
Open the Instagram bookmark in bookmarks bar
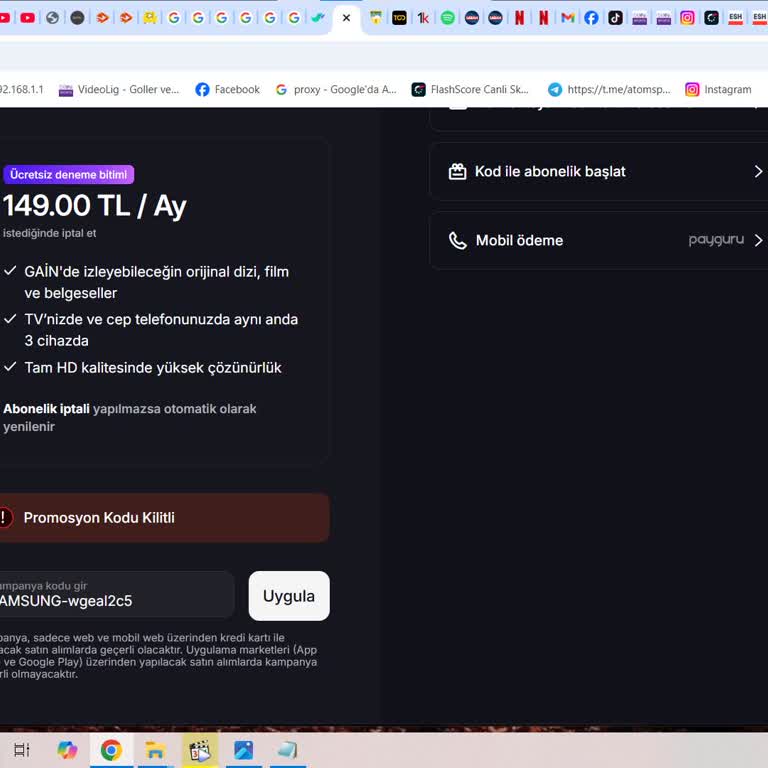[x=718, y=90]
